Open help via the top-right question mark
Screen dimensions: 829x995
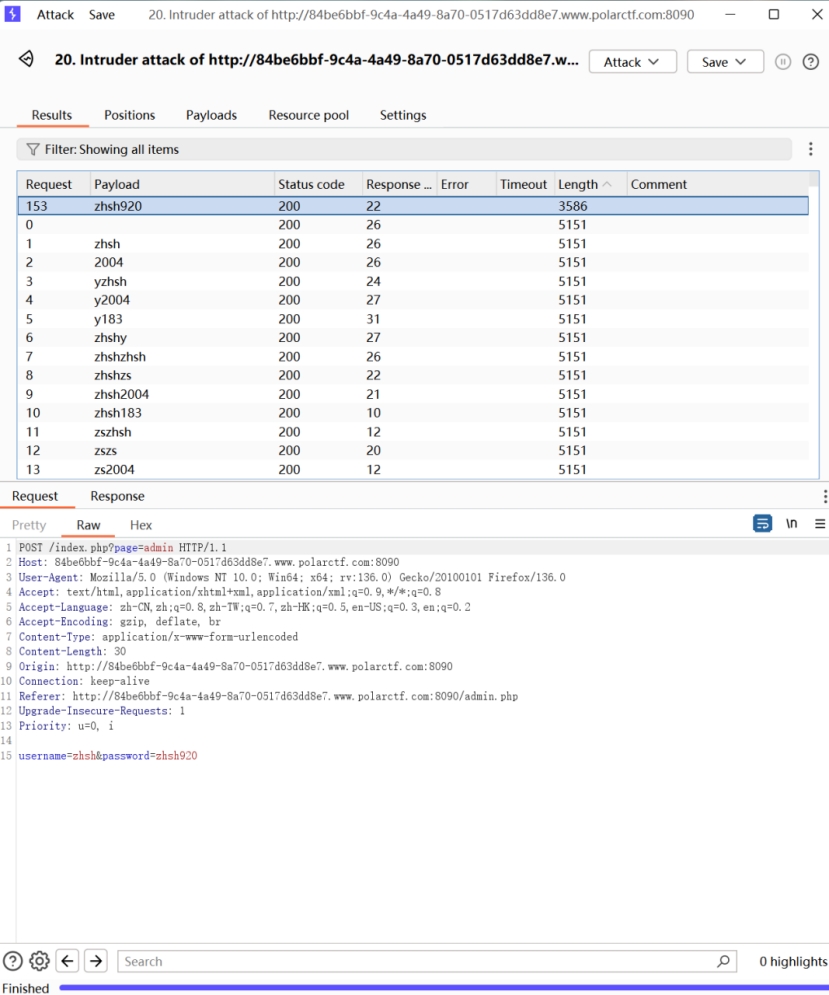pyautogui.click(x=811, y=62)
